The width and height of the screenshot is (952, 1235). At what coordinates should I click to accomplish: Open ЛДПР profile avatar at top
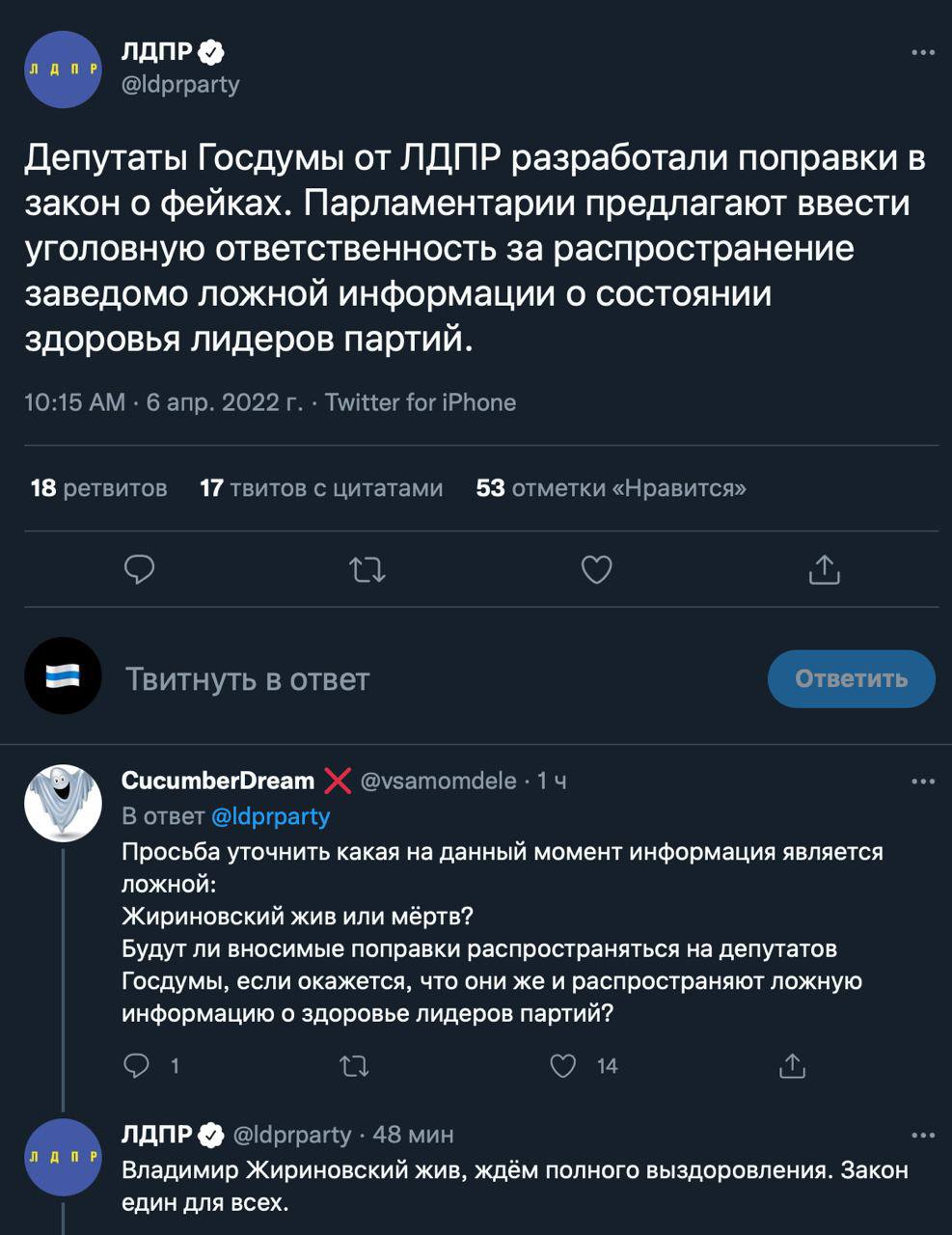[63, 69]
